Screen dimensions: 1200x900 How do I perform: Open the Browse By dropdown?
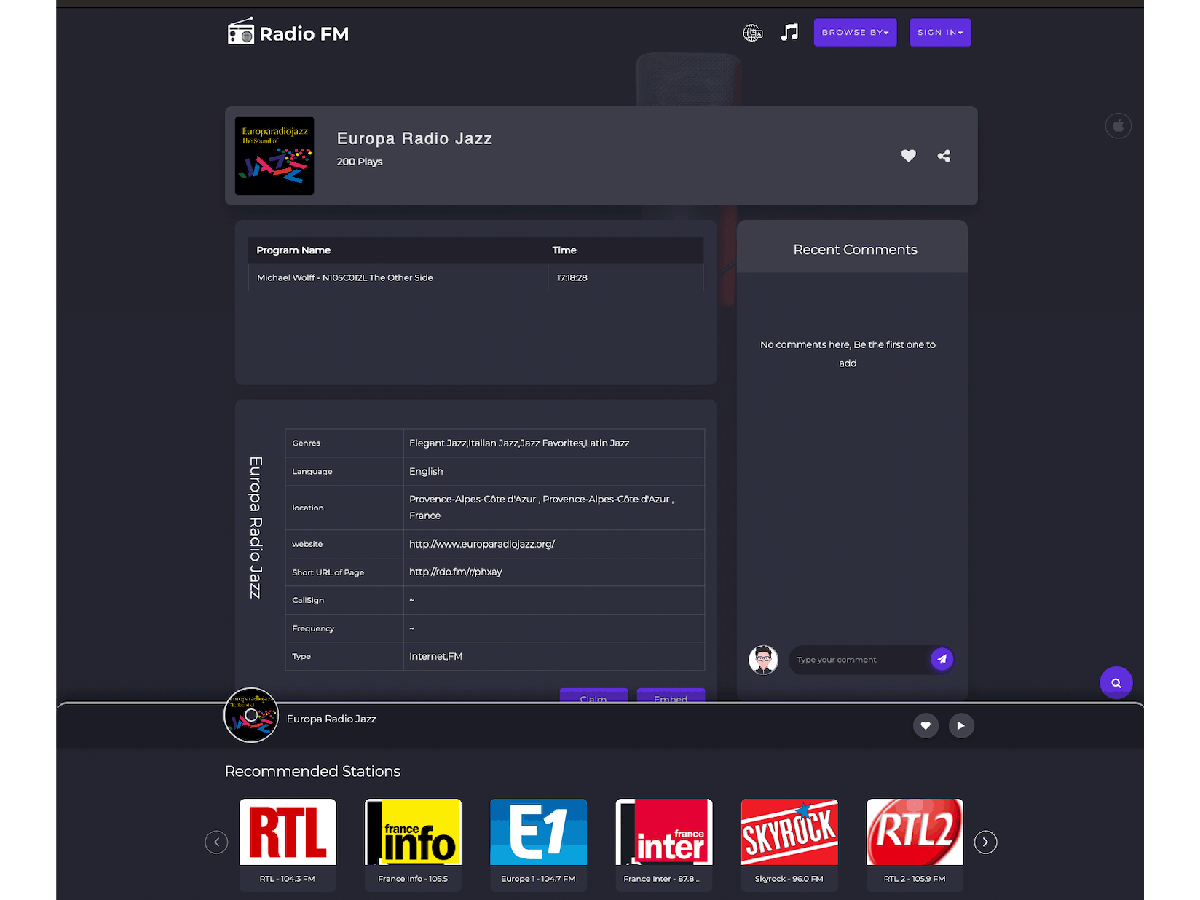pyautogui.click(x=855, y=33)
